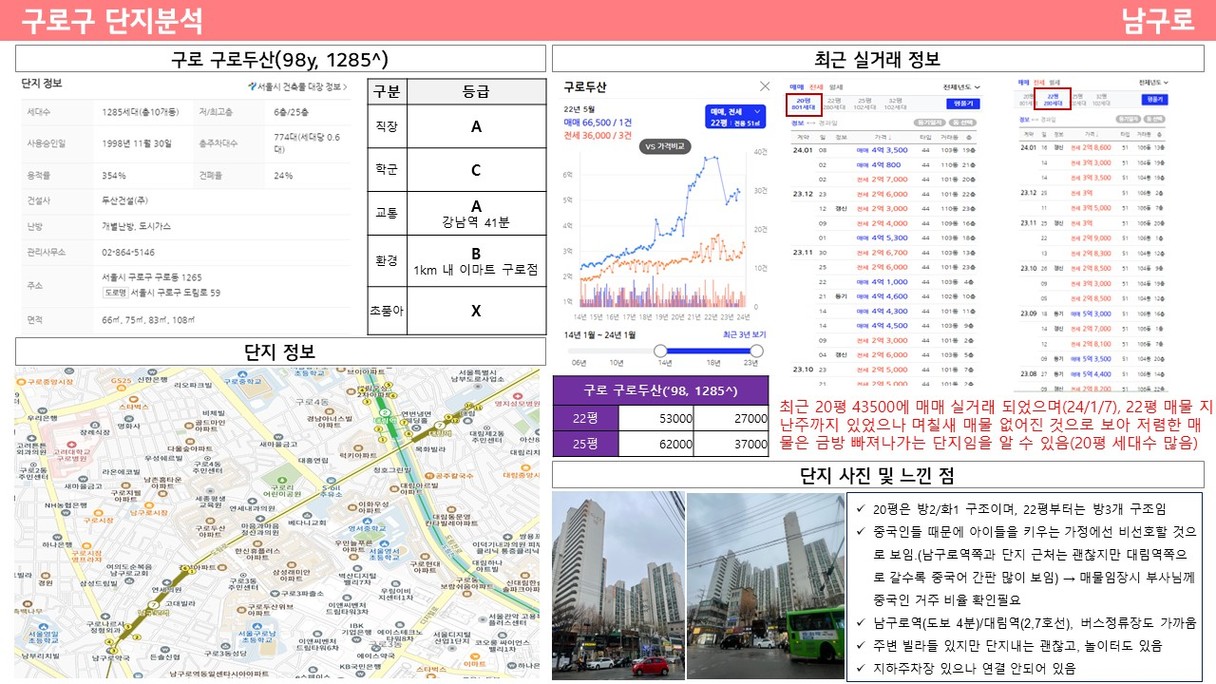Select the 25평 size tab in middle list
1216x684 pixels.
[x=865, y=104]
